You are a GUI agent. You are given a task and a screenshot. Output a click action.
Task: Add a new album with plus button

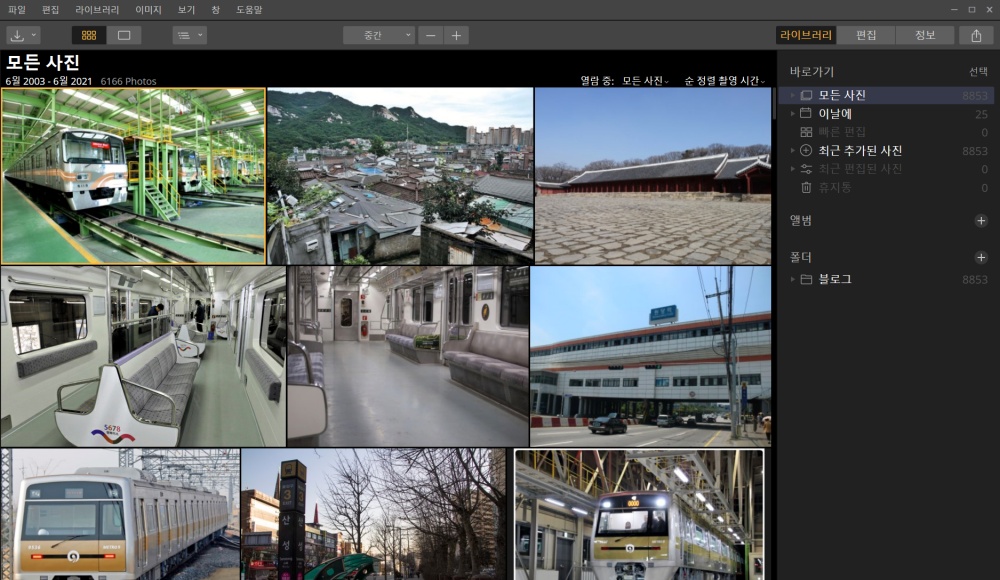coord(981,221)
